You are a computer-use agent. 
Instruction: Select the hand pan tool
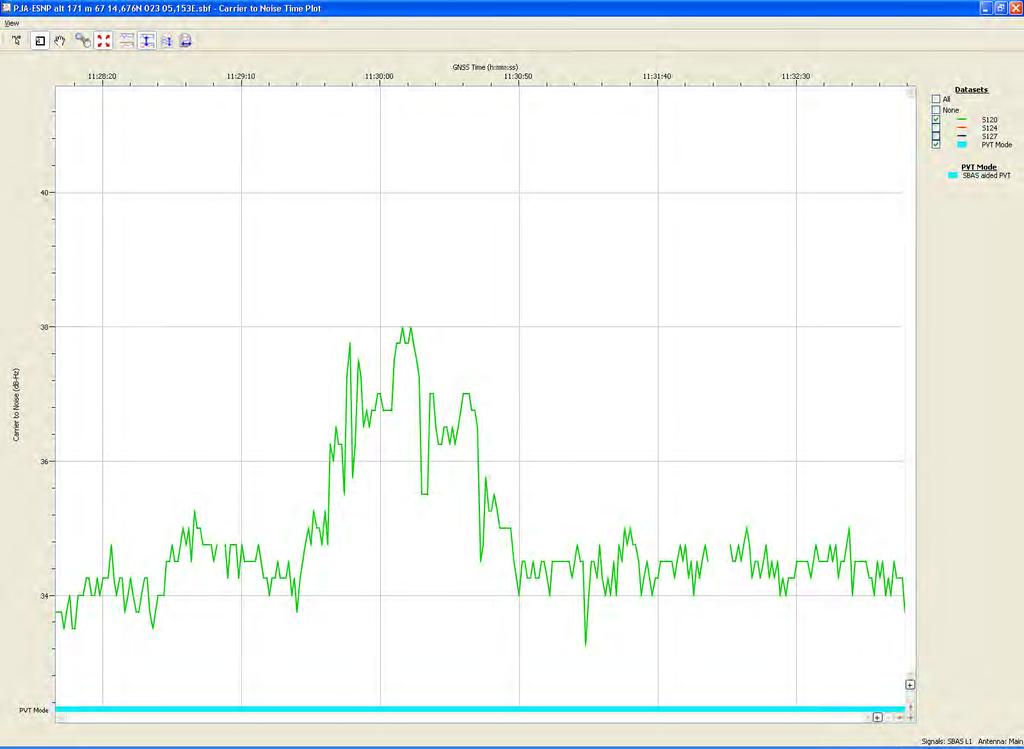(59, 40)
